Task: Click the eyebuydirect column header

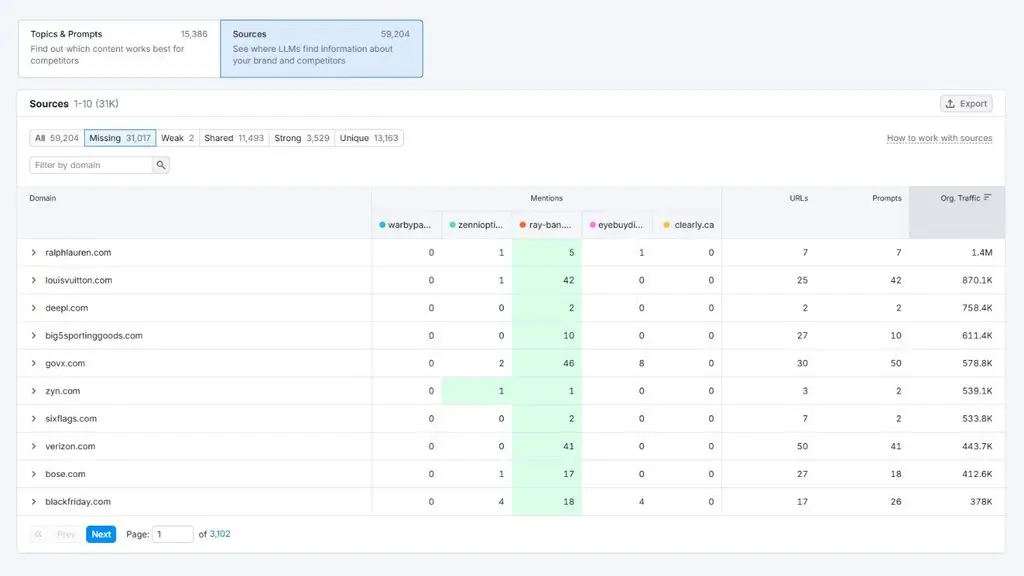Action: point(616,225)
